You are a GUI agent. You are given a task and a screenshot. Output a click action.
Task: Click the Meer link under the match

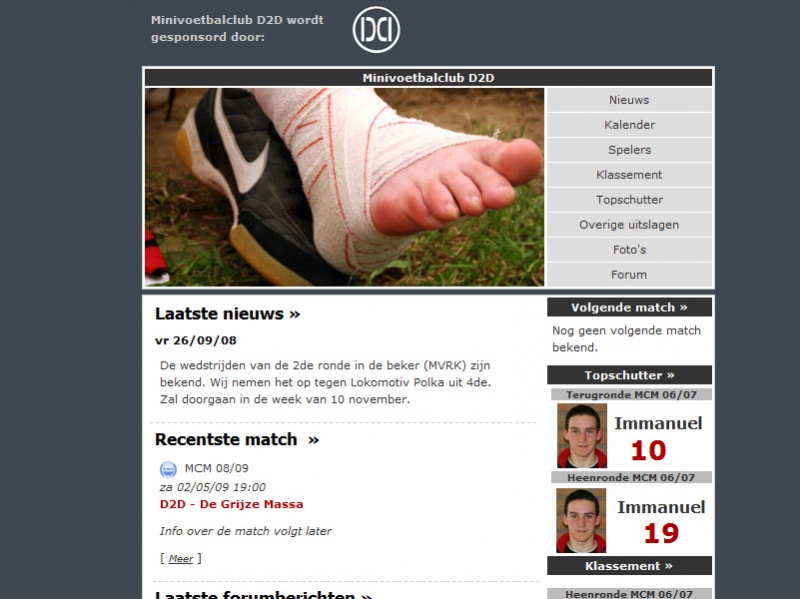(181, 559)
